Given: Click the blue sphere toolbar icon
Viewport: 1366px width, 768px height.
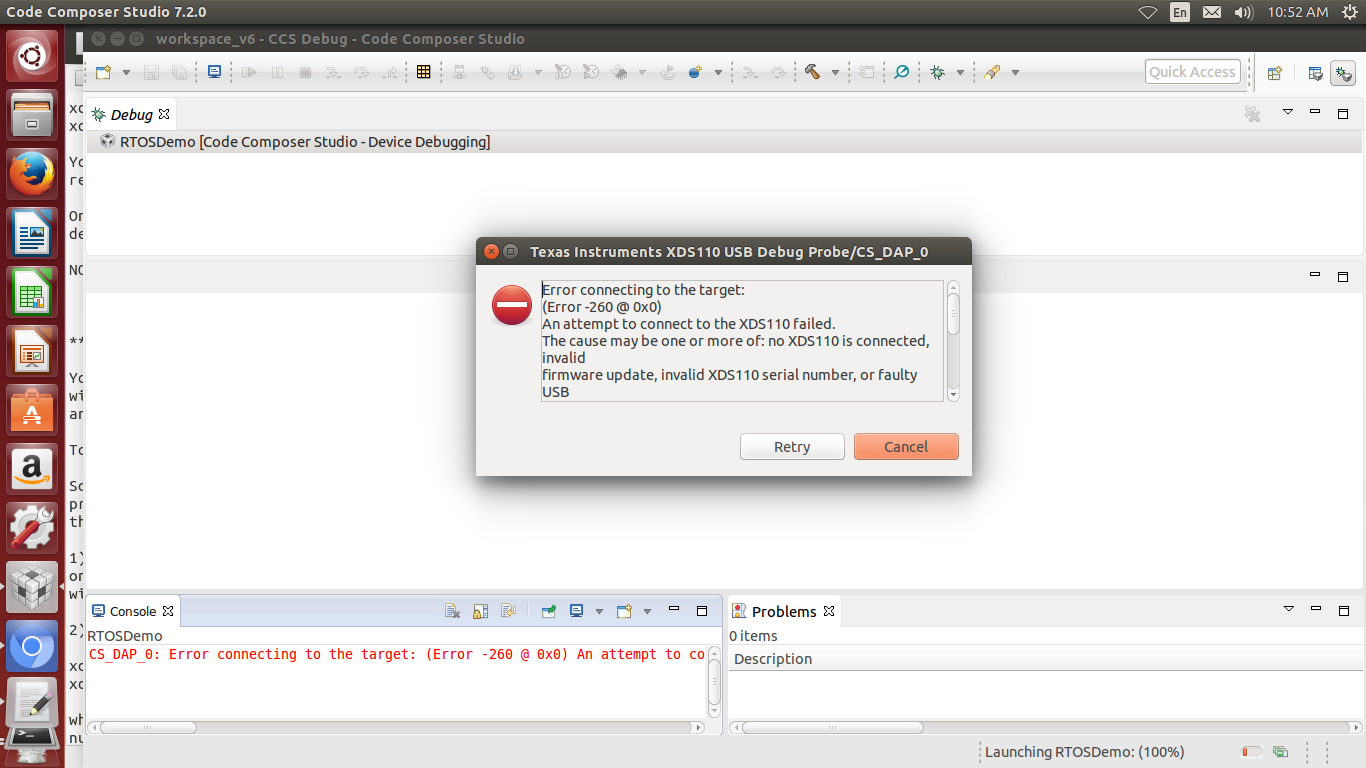Looking at the screenshot, I should coord(696,72).
